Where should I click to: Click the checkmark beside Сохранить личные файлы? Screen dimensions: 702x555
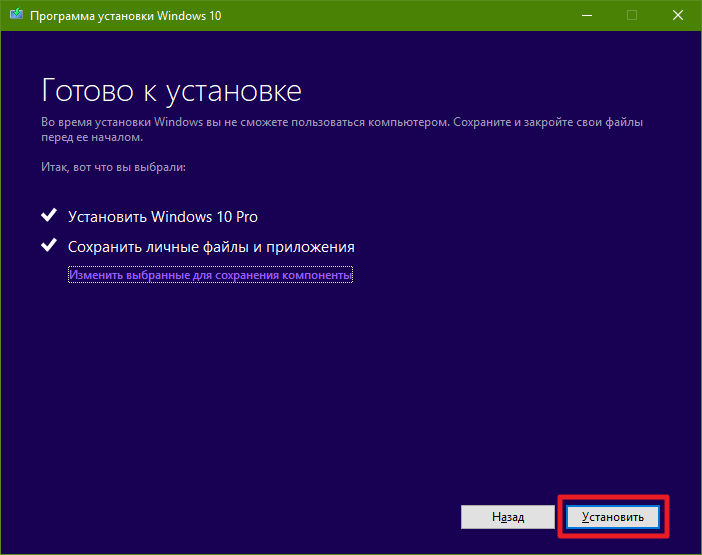pos(49,245)
